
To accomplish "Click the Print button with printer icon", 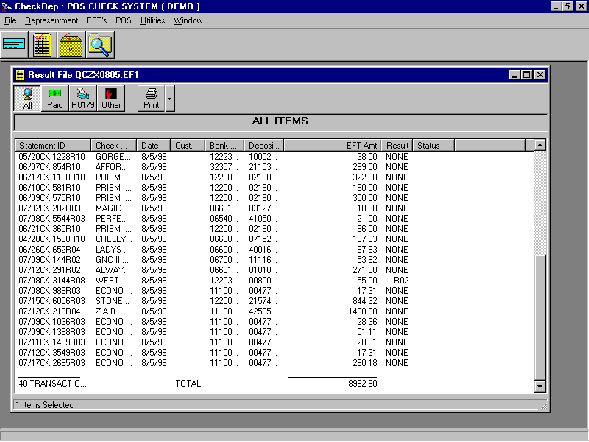I will (x=151, y=98).
